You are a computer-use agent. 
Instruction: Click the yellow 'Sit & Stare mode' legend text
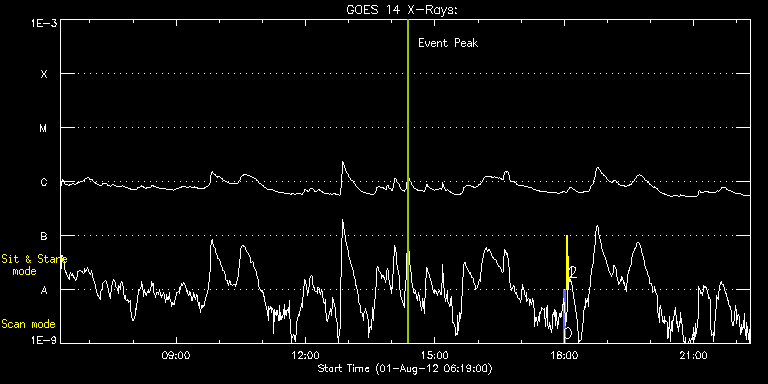34,265
